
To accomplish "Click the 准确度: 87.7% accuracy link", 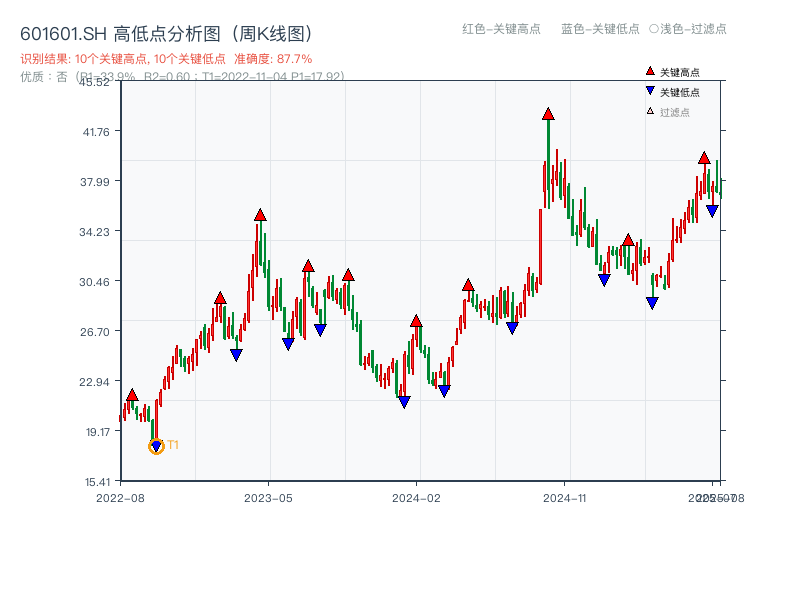I will coord(273,60).
